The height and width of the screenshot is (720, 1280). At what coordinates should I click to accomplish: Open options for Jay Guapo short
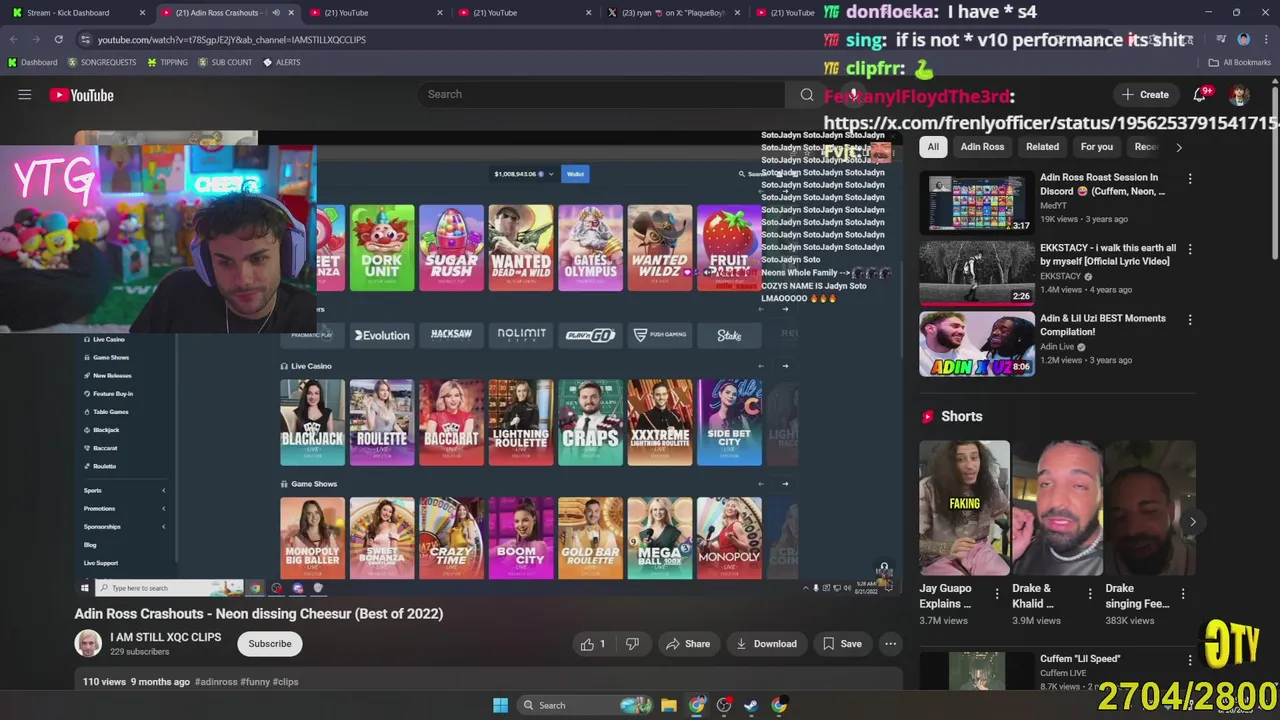pyautogui.click(x=996, y=594)
